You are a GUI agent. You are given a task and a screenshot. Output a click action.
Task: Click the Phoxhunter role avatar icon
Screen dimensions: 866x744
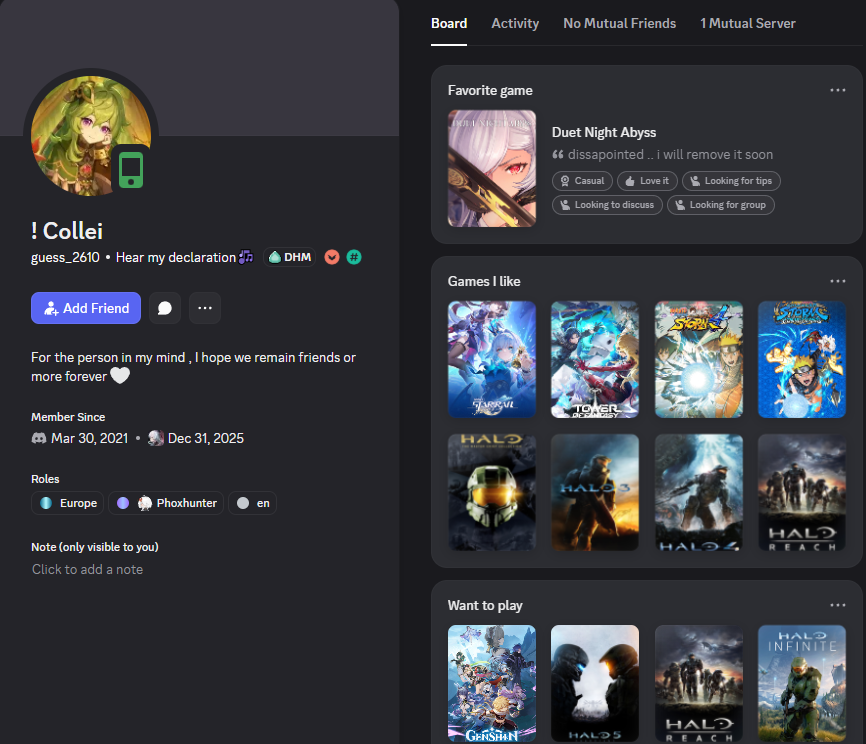click(145, 503)
